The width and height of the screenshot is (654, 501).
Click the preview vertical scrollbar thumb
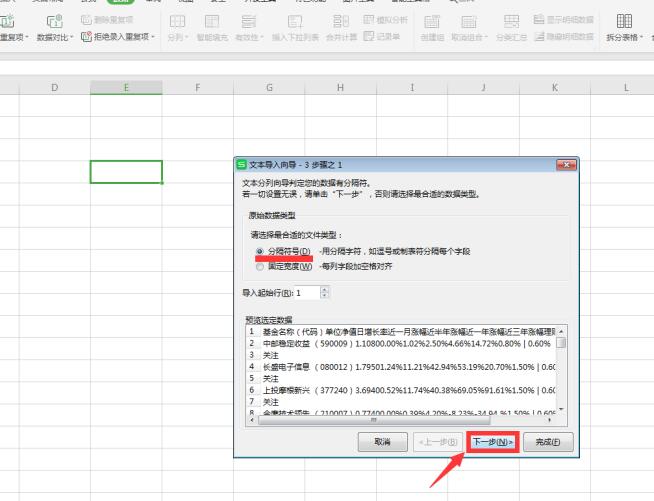point(561,343)
